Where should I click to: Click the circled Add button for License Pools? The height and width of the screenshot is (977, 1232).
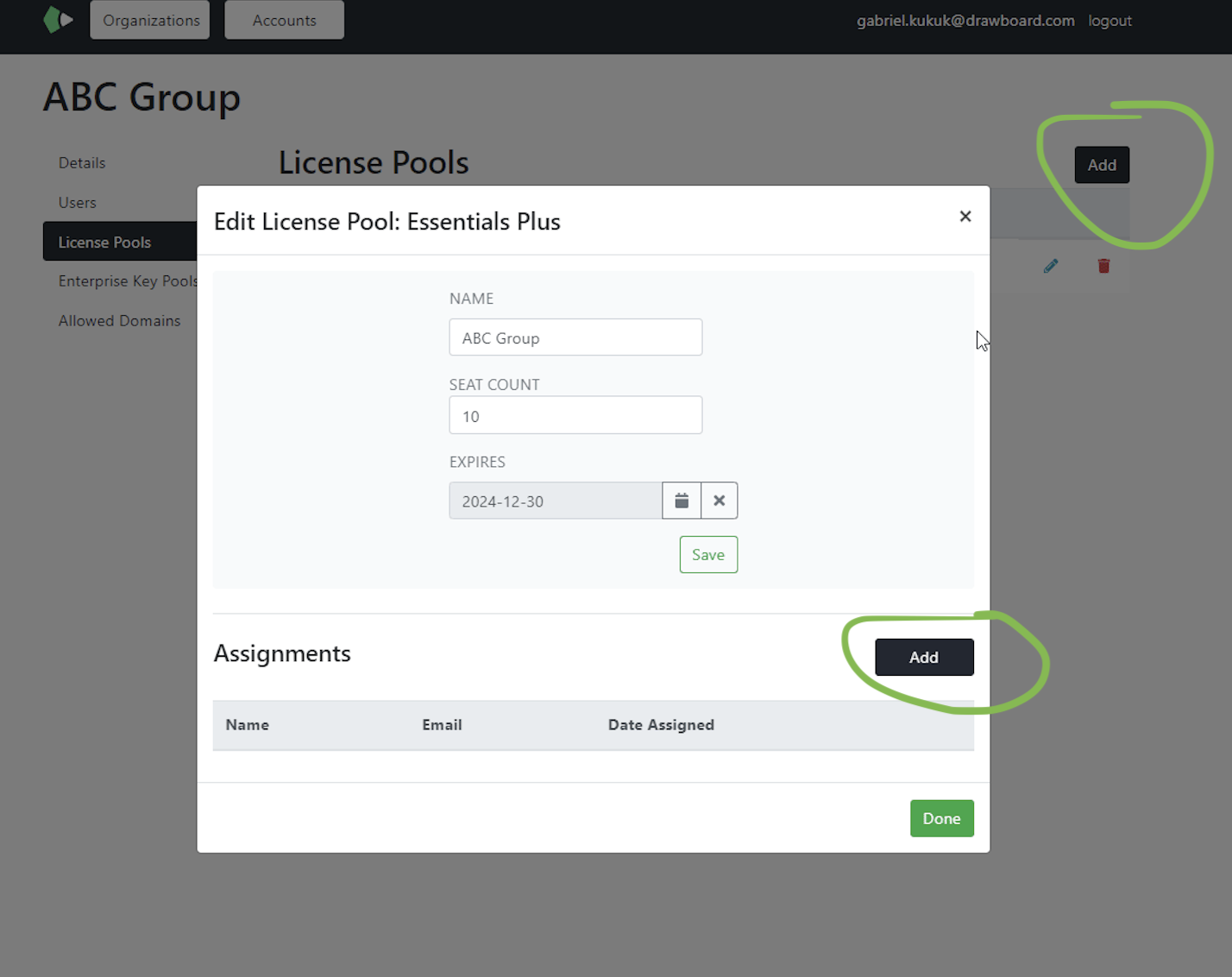(x=1101, y=165)
